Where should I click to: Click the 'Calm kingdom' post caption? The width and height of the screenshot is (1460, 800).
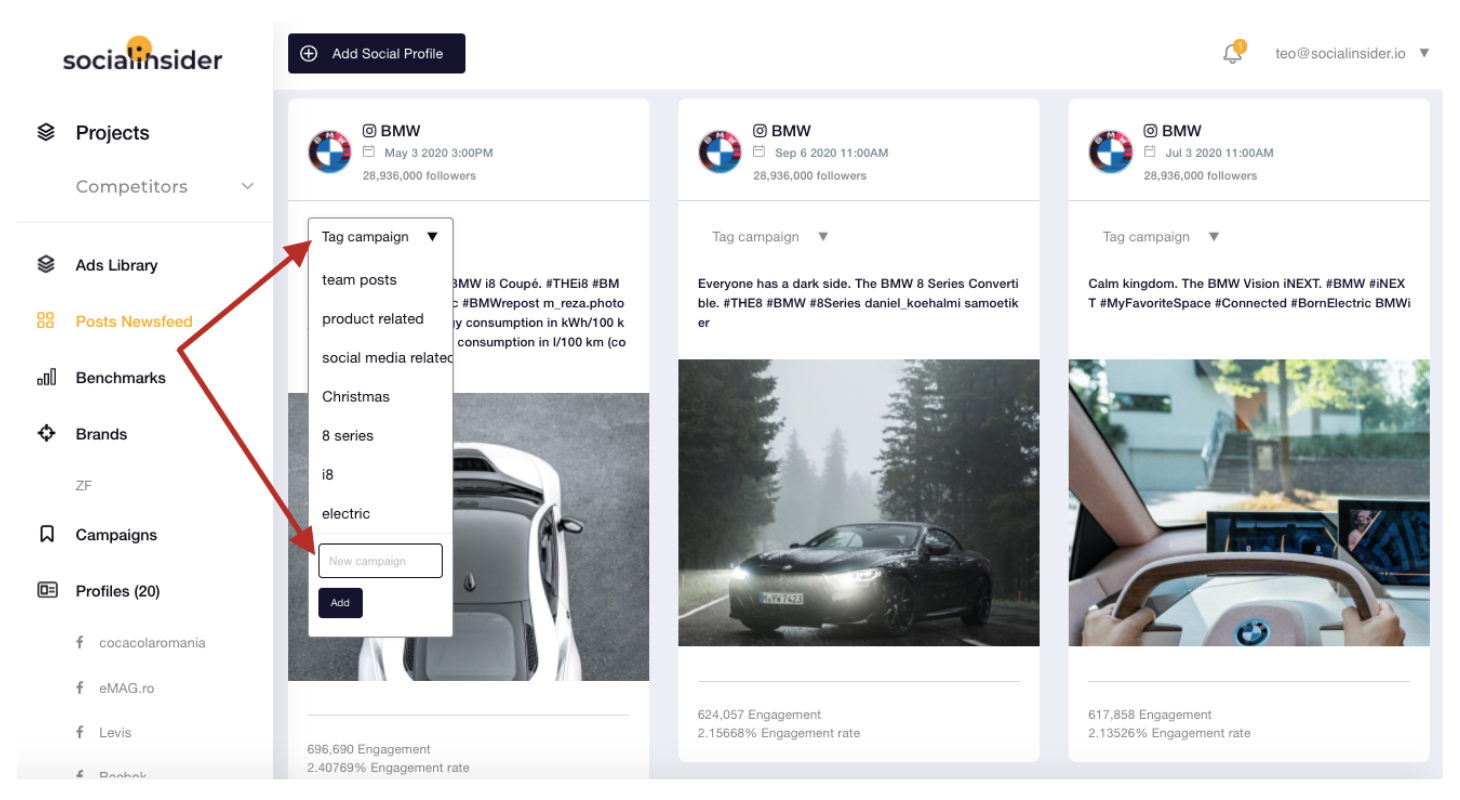(x=1249, y=293)
